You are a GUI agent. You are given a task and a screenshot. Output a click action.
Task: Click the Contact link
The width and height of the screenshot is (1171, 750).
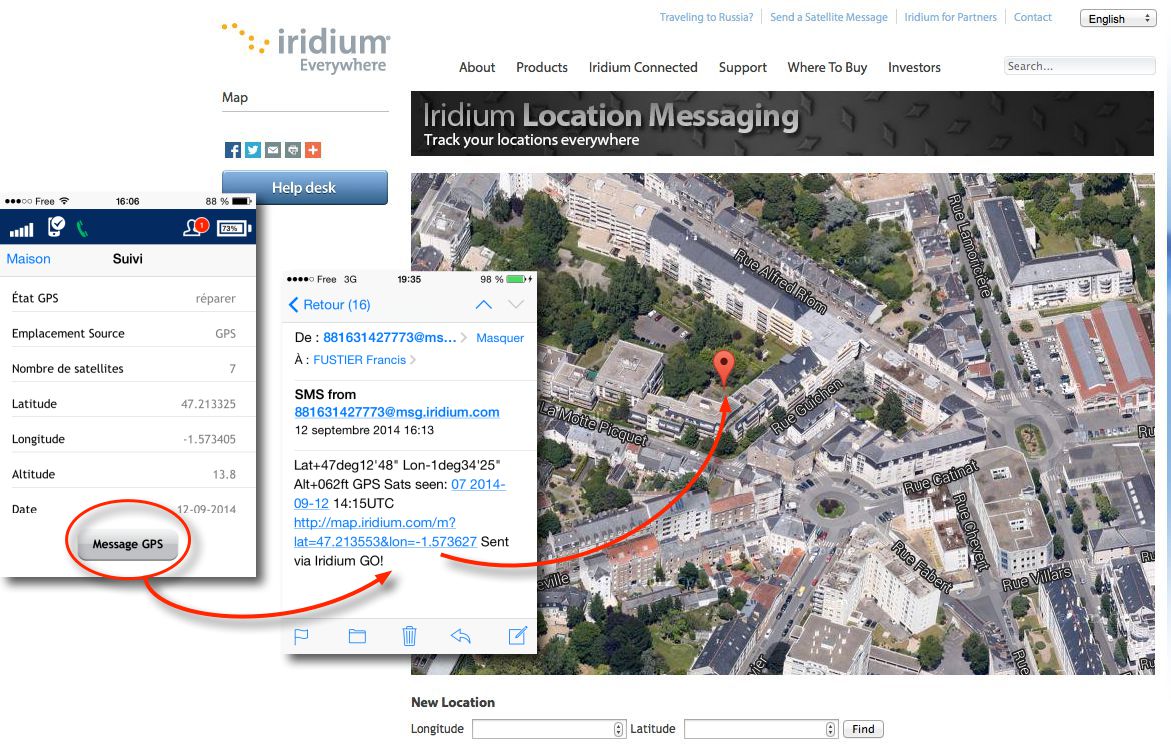click(x=1033, y=17)
